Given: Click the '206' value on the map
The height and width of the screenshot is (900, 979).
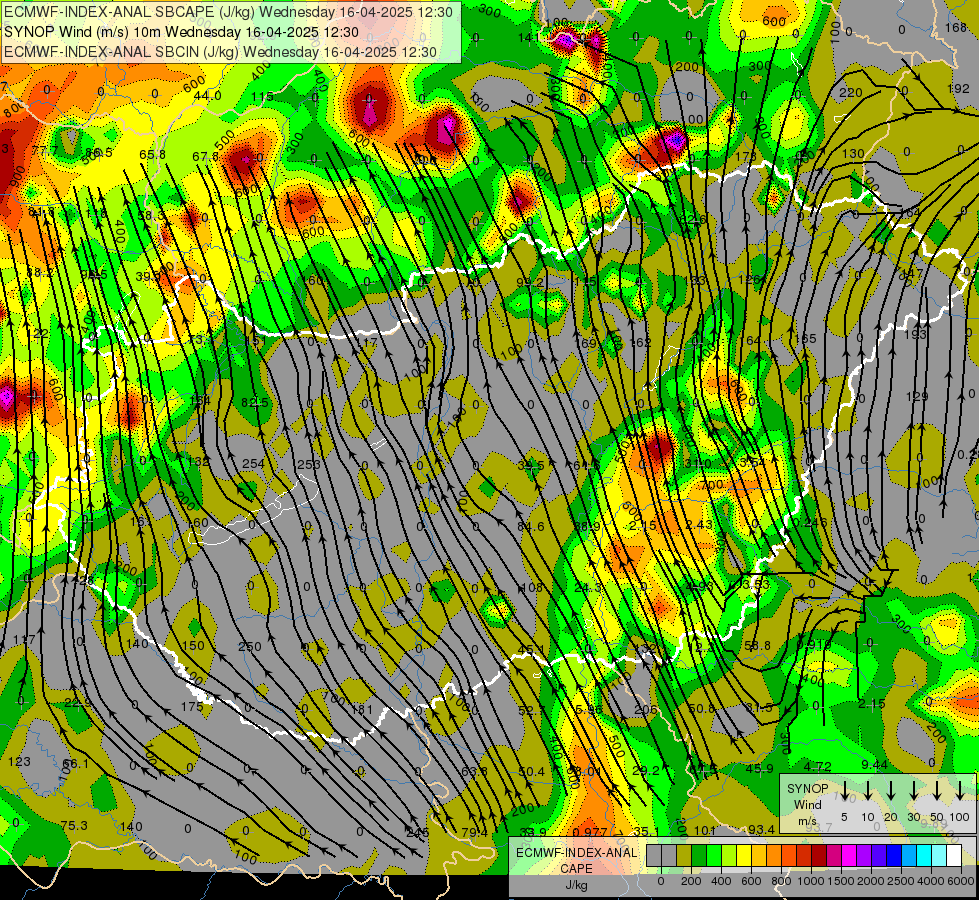Looking at the screenshot, I should click(646, 709).
